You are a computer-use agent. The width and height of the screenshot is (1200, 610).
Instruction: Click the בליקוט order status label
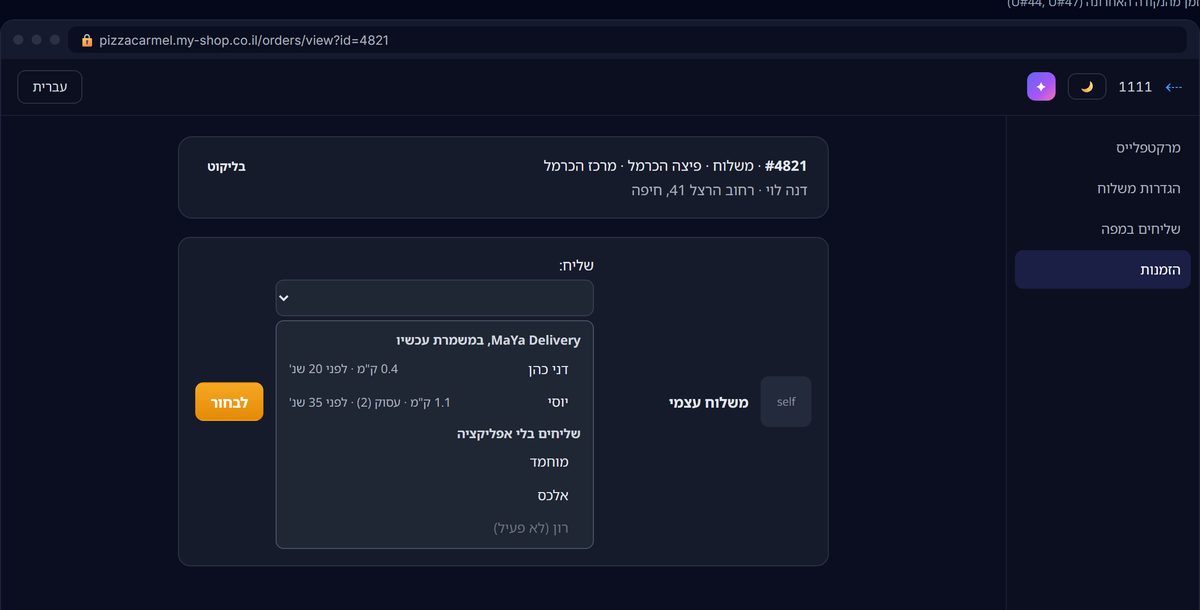(227, 166)
